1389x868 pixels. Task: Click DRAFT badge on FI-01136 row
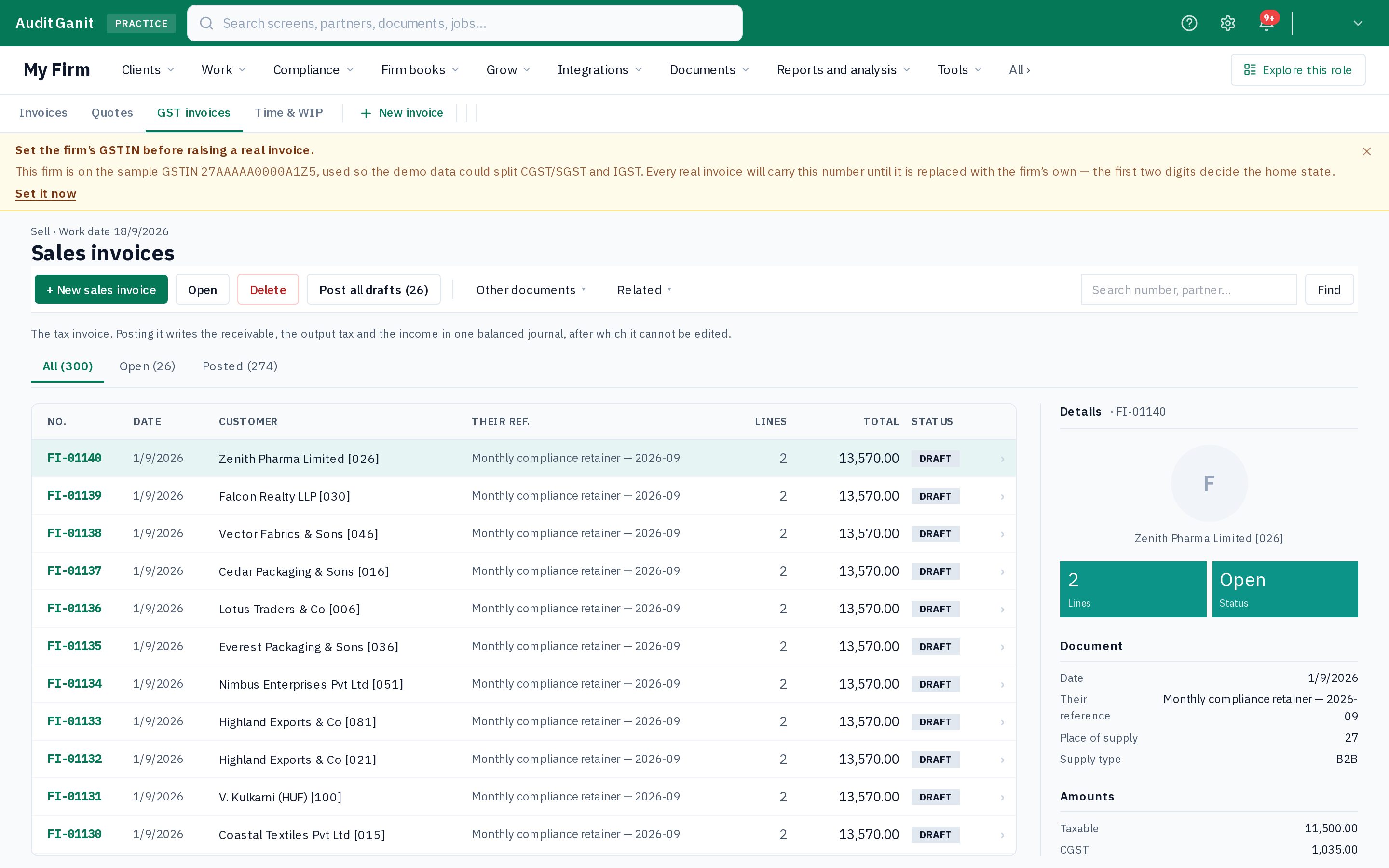935,609
